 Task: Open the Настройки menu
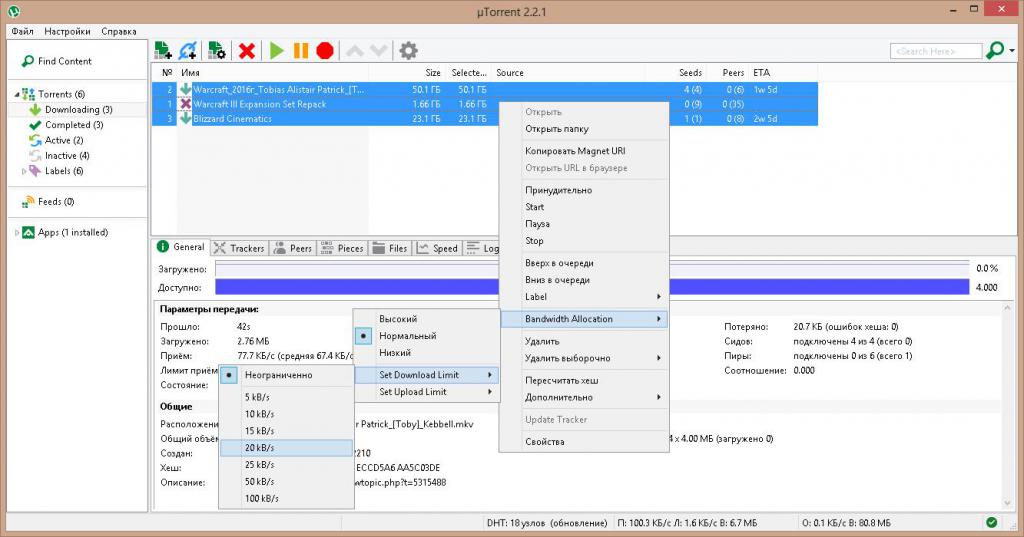(67, 31)
